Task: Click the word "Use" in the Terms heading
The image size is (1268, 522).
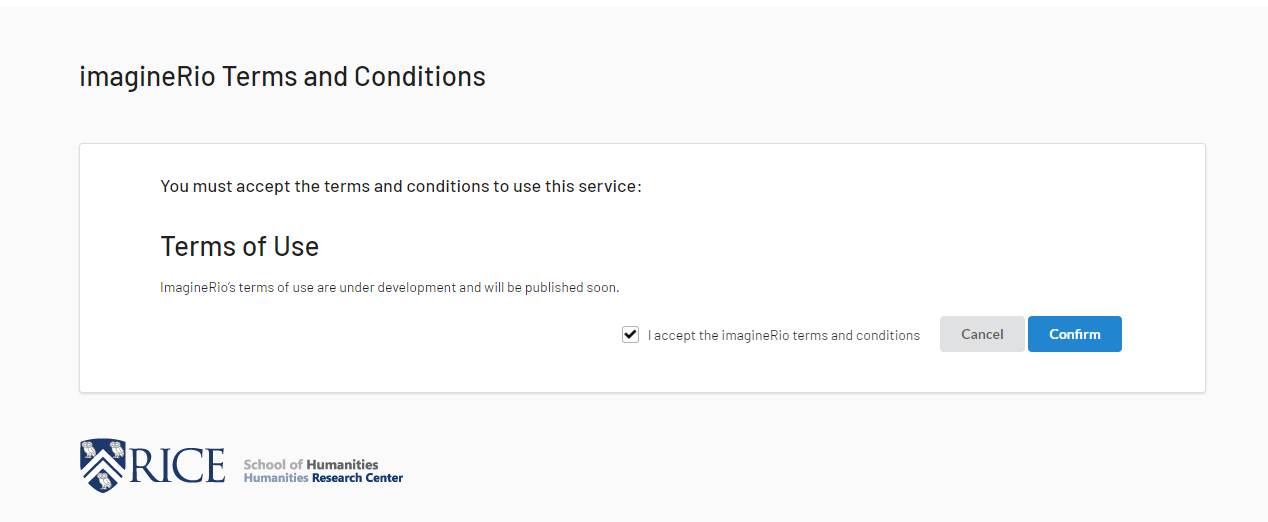Action: [x=296, y=246]
